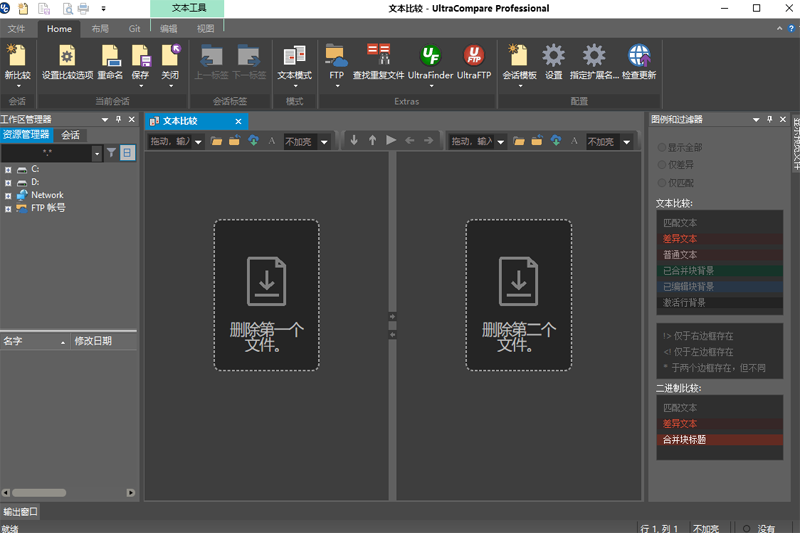The width and height of the screenshot is (800, 533).
Task: Click left pane download from FTP icon
Action: (x=253, y=141)
